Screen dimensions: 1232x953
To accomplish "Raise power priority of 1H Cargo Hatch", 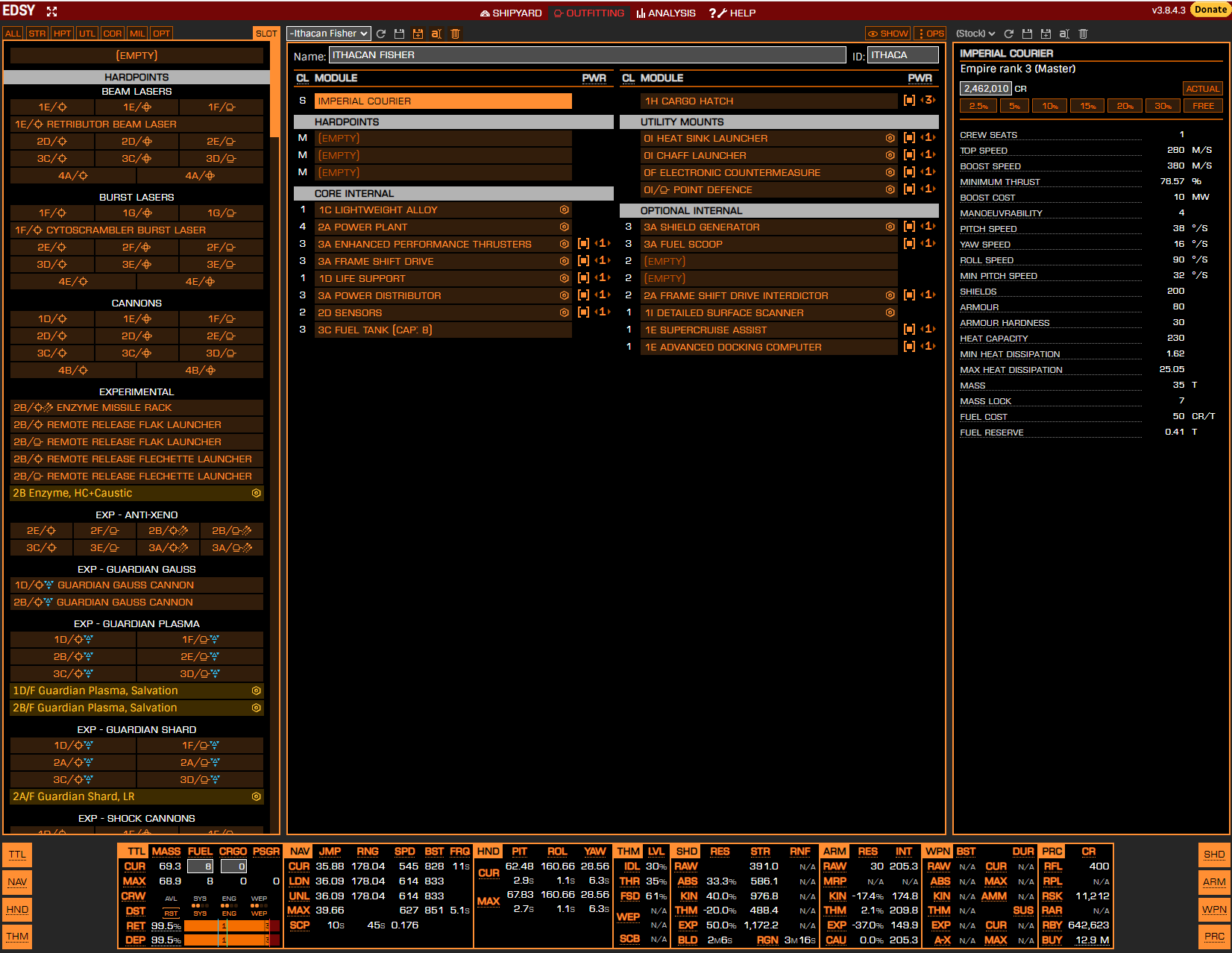I will coord(934,100).
